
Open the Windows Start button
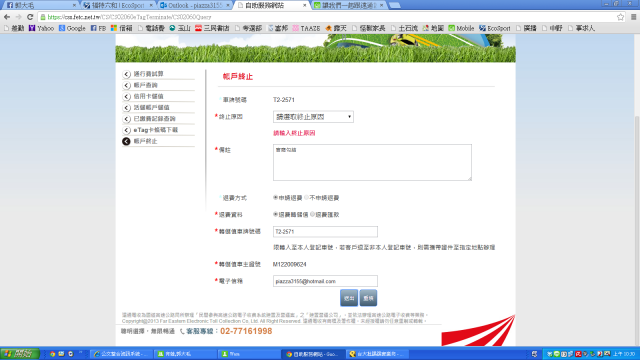(20, 354)
